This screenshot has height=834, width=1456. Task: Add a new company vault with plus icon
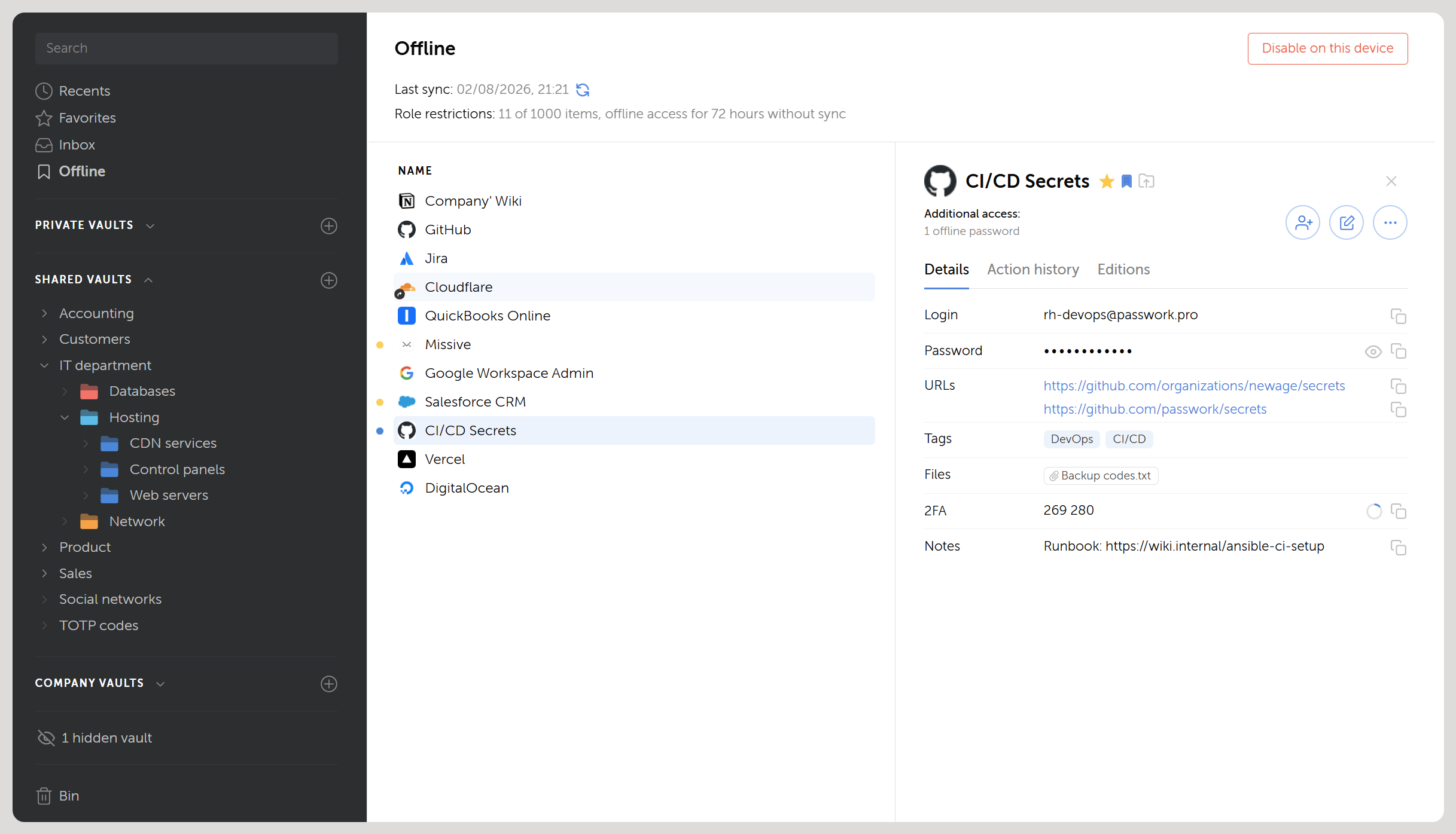pos(329,684)
